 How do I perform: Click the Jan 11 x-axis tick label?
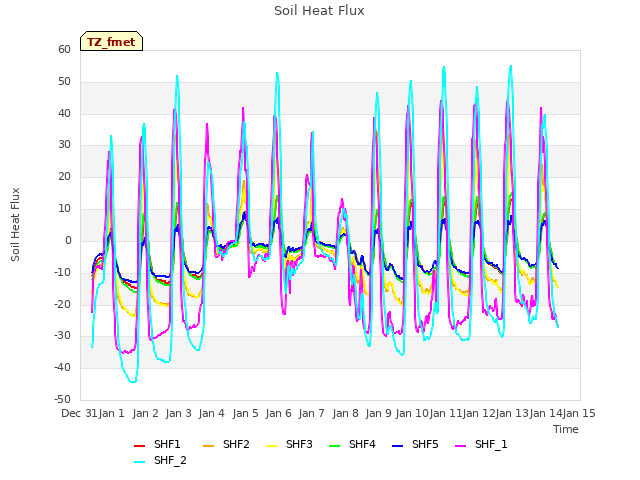(445, 413)
